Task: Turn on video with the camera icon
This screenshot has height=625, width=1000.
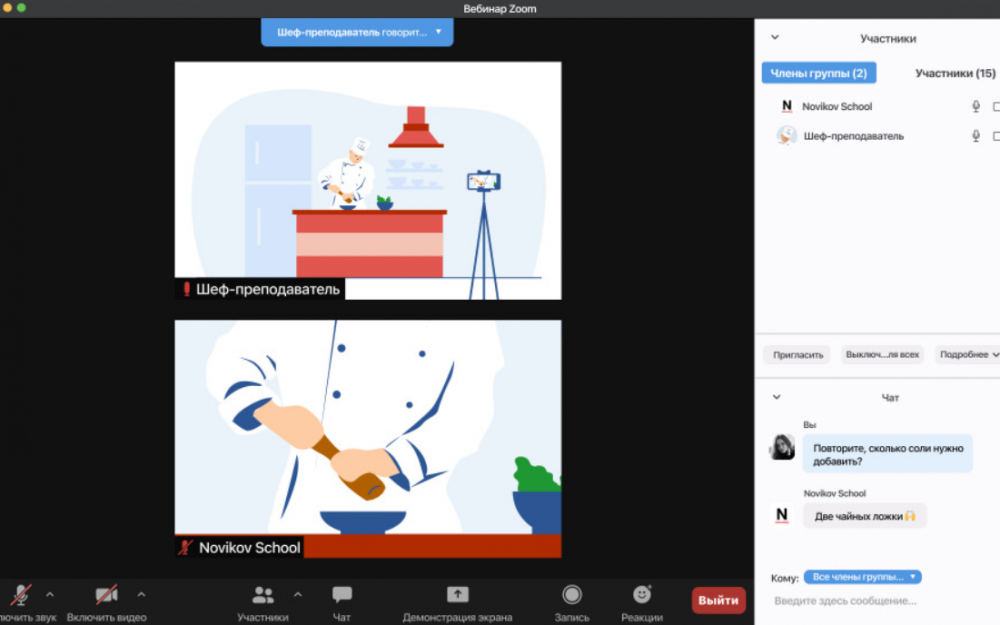Action: 107,595
